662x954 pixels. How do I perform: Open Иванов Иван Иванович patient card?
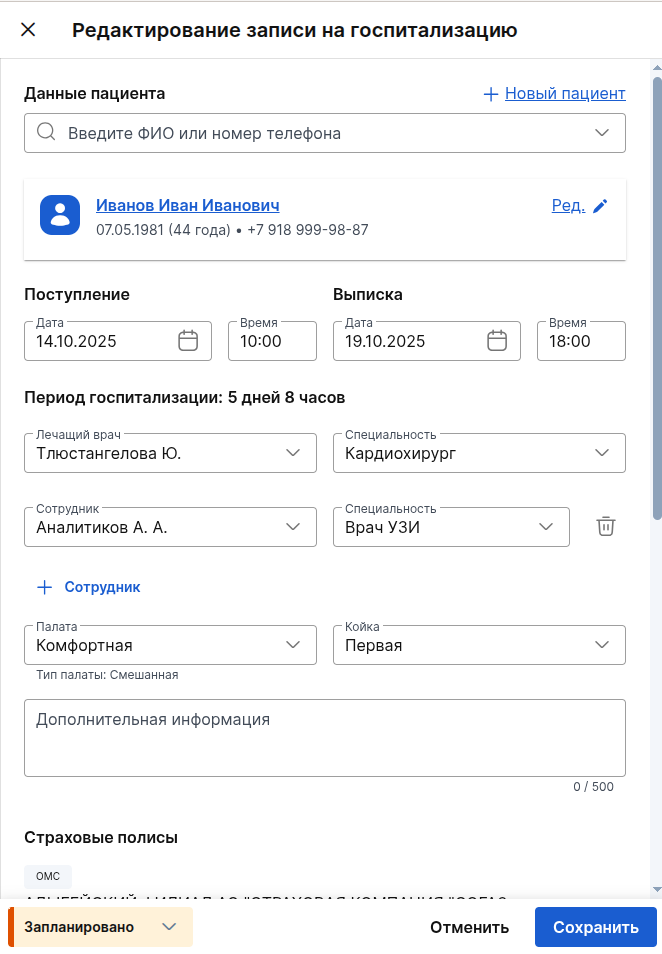(186, 205)
